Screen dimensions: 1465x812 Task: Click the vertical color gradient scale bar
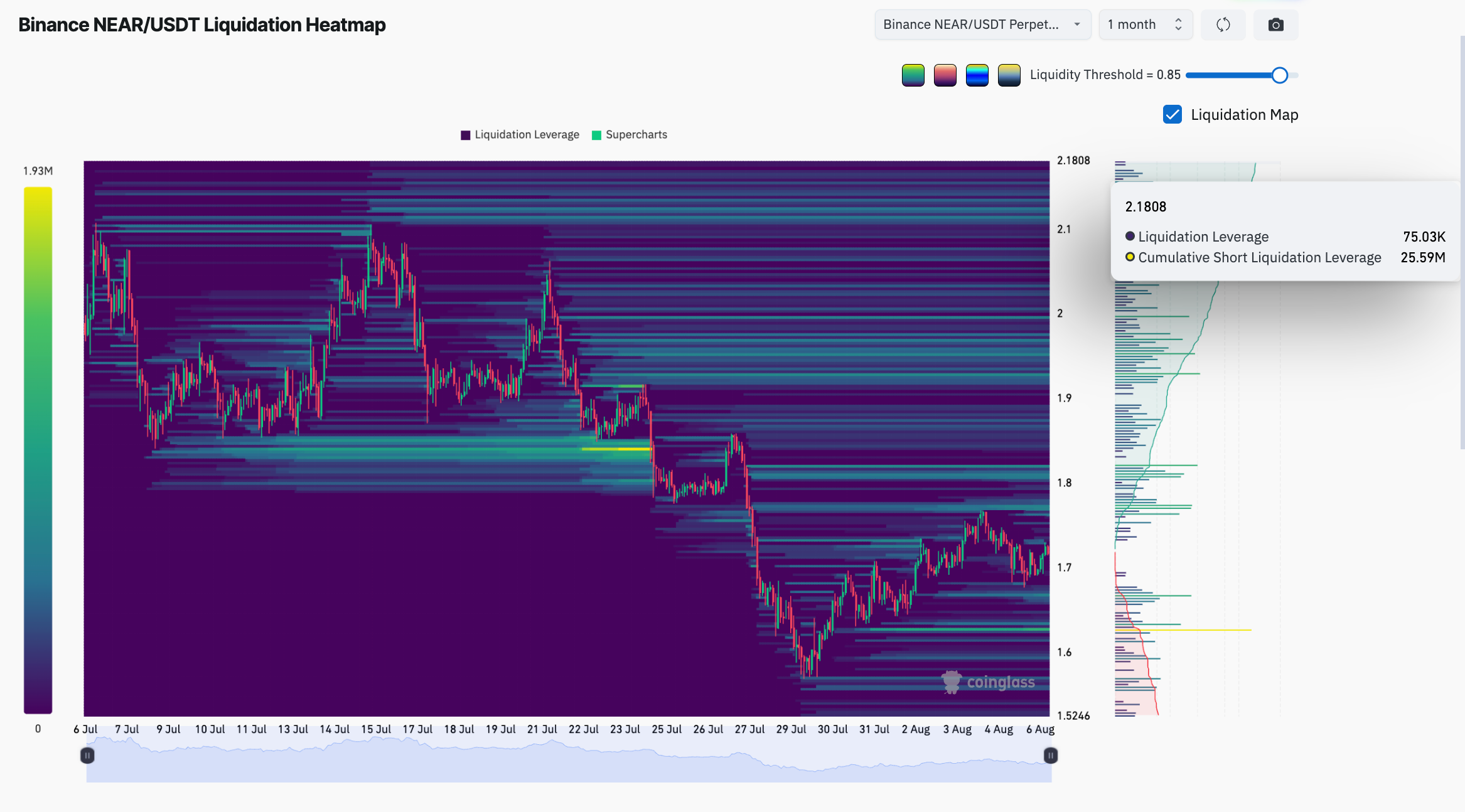point(38,450)
